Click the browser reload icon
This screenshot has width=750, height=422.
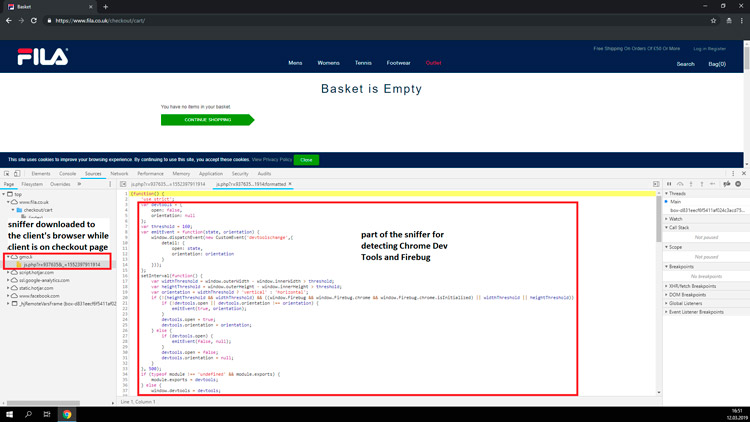(34, 20)
